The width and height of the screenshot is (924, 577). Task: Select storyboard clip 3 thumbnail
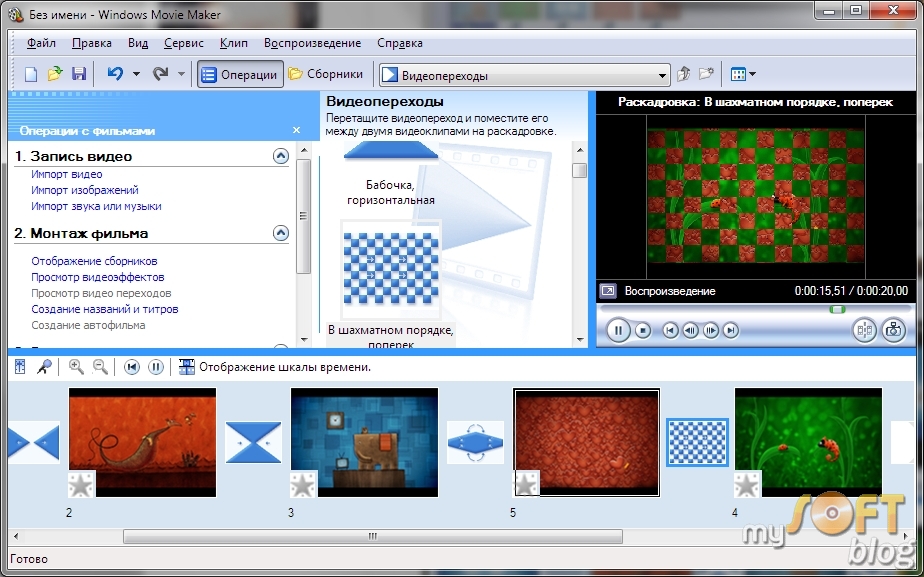364,442
